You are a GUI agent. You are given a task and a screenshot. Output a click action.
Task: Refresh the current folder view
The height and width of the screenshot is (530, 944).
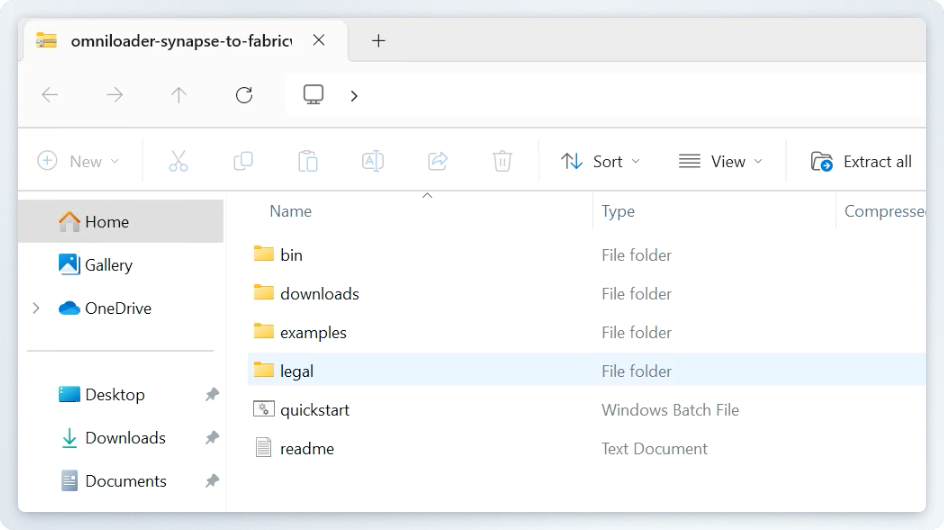click(244, 95)
